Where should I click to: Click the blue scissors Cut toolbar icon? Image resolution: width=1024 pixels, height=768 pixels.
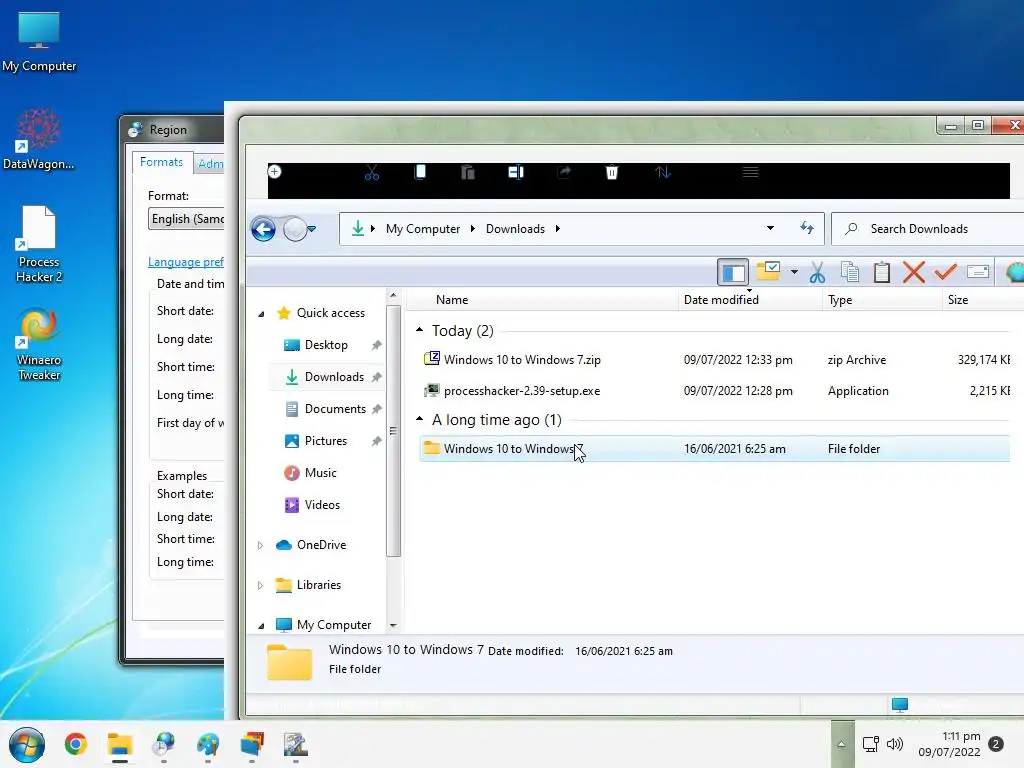coord(817,272)
